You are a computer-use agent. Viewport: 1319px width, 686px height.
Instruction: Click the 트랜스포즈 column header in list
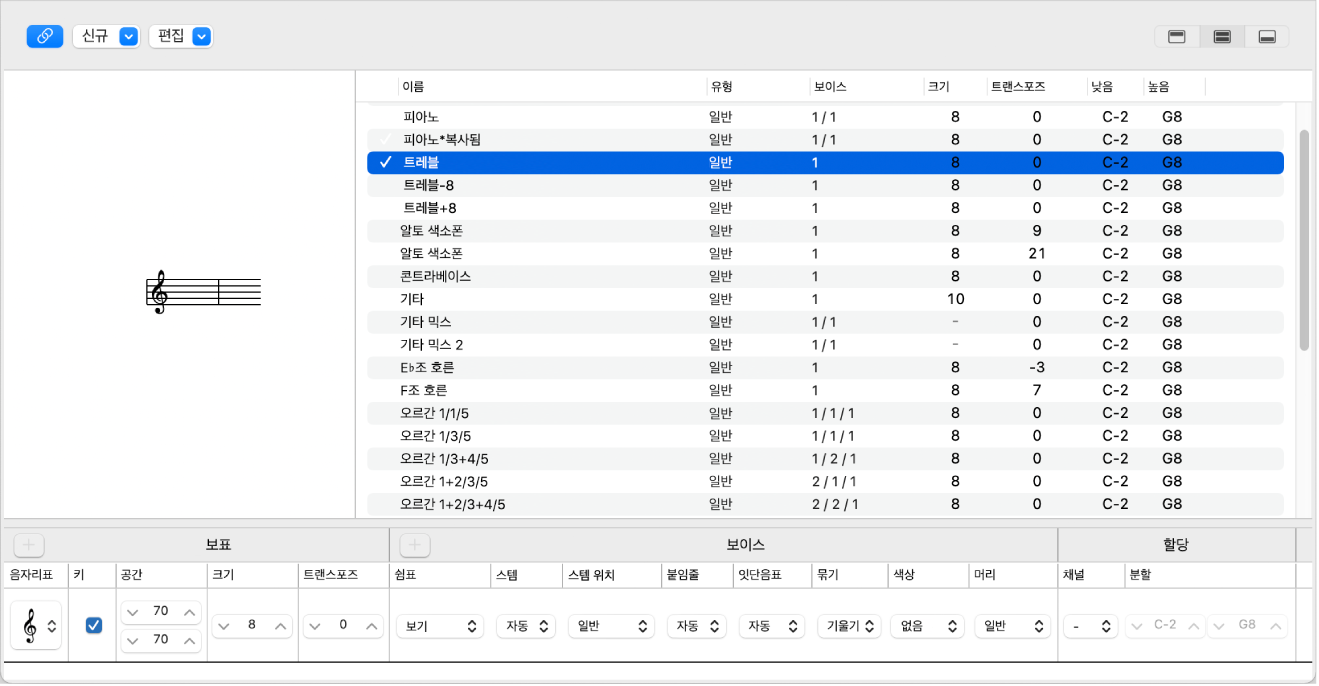(1017, 87)
